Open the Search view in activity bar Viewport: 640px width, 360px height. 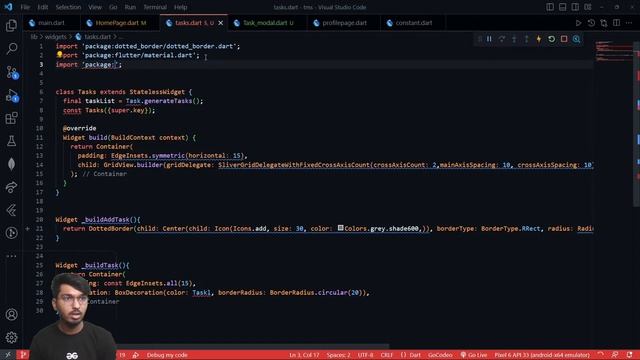click(x=11, y=49)
